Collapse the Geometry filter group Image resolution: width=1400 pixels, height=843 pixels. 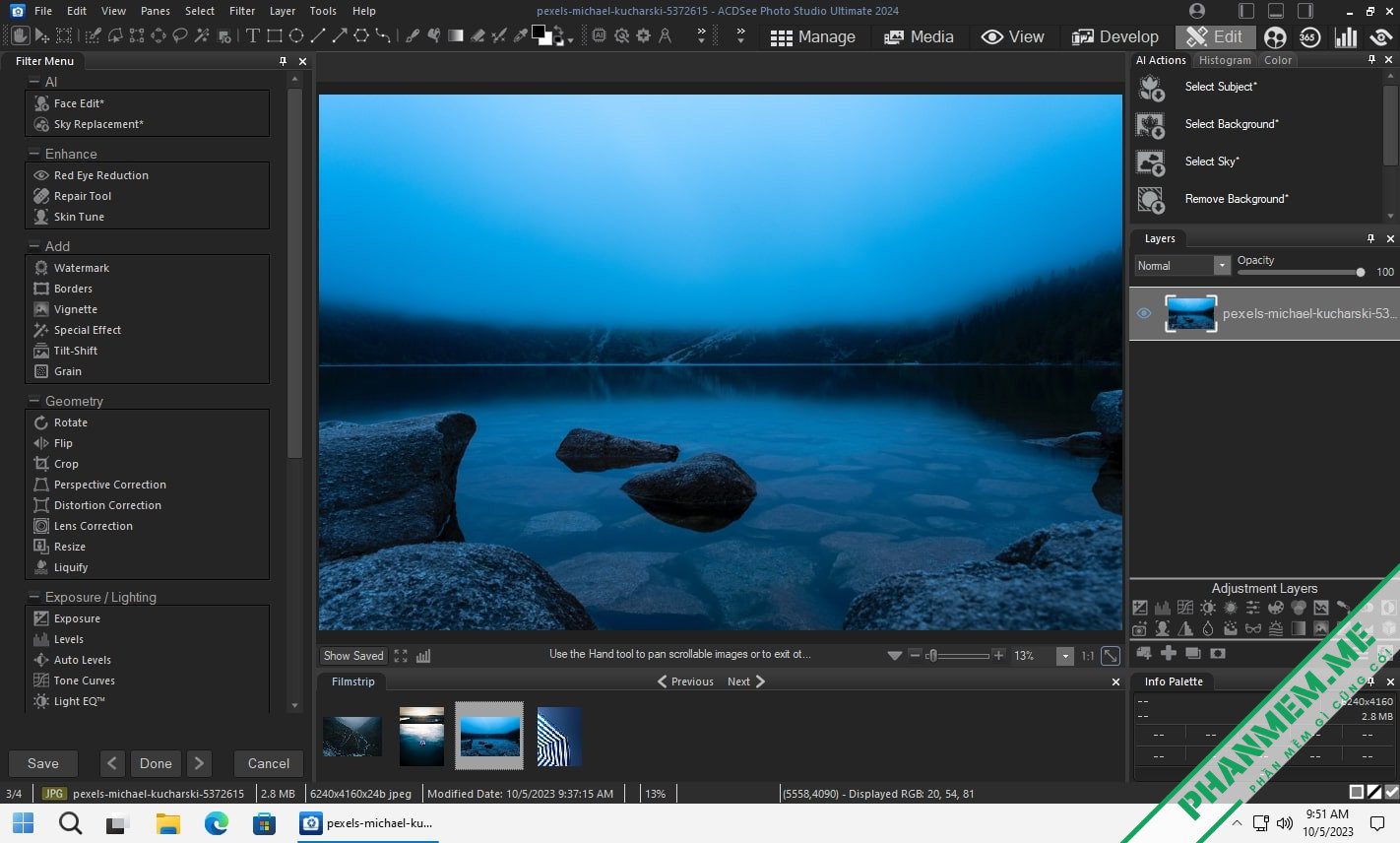(x=34, y=401)
